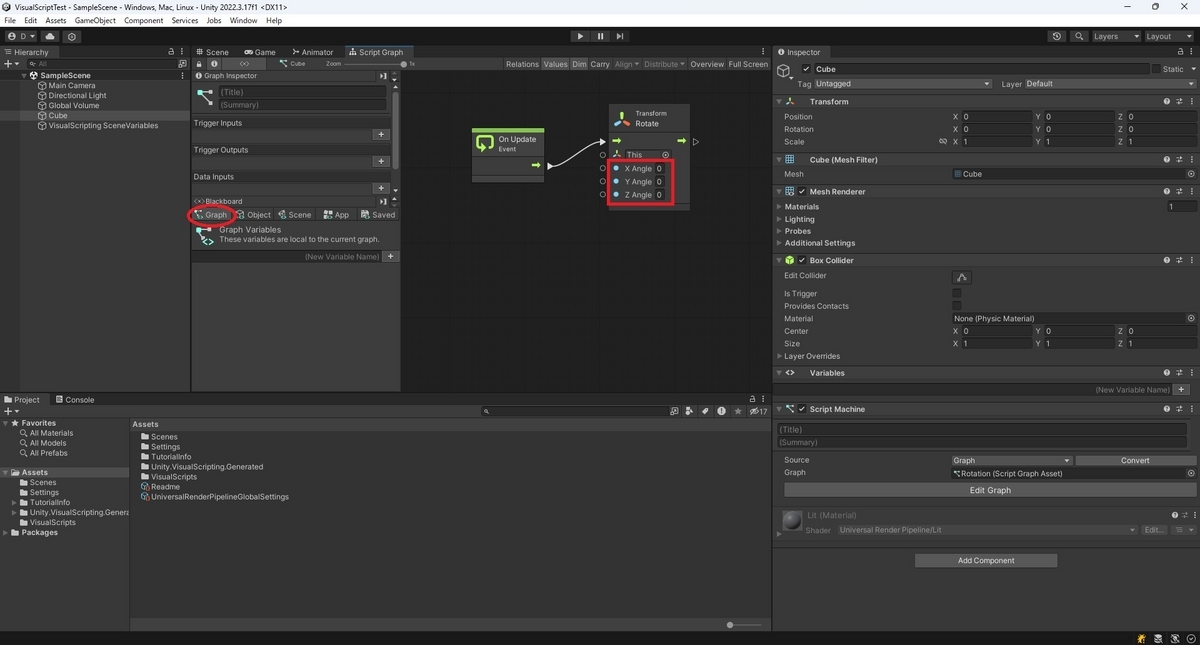Click the Play button in the toolbar

[x=580, y=36]
